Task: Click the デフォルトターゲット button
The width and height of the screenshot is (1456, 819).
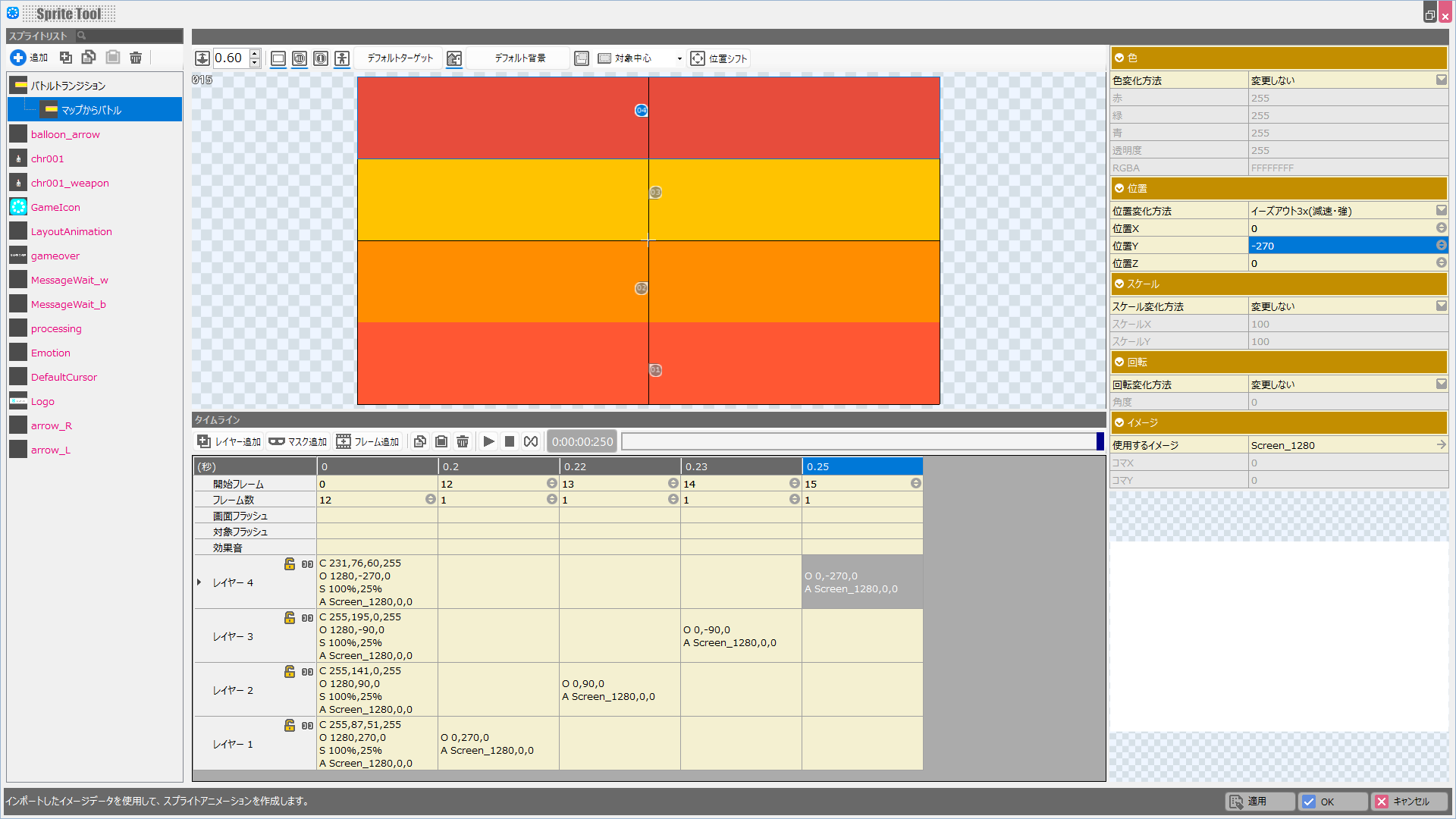Action: (x=400, y=58)
